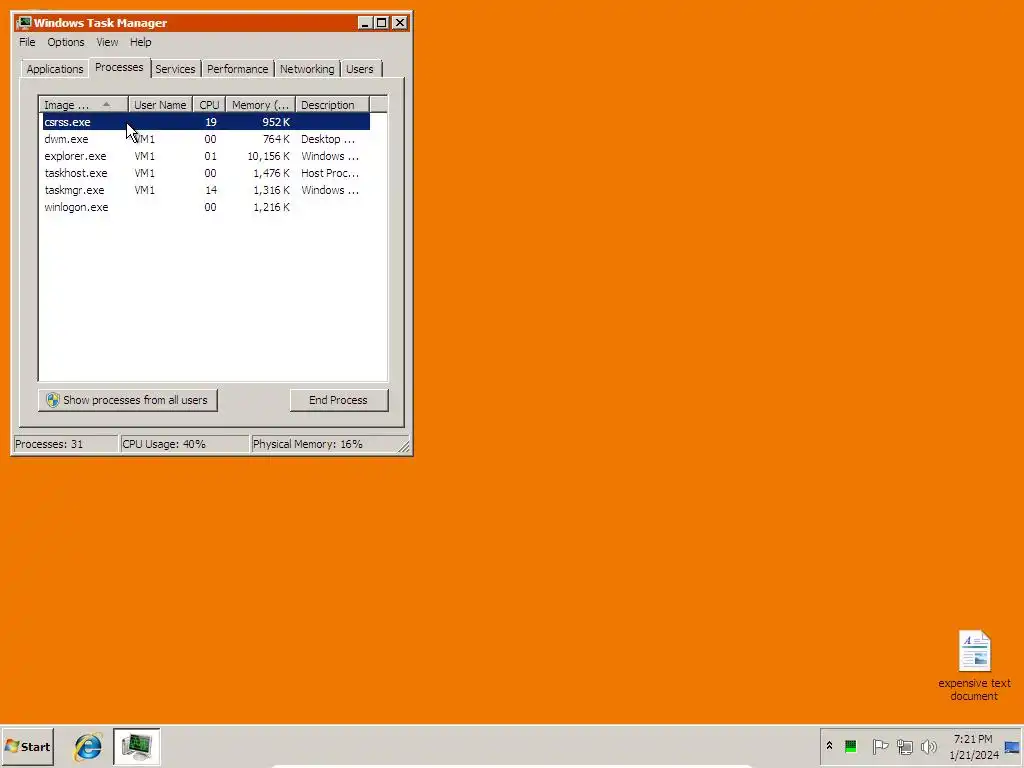This screenshot has height=768, width=1024.
Task: Sort by Description column header
Action: pos(332,104)
